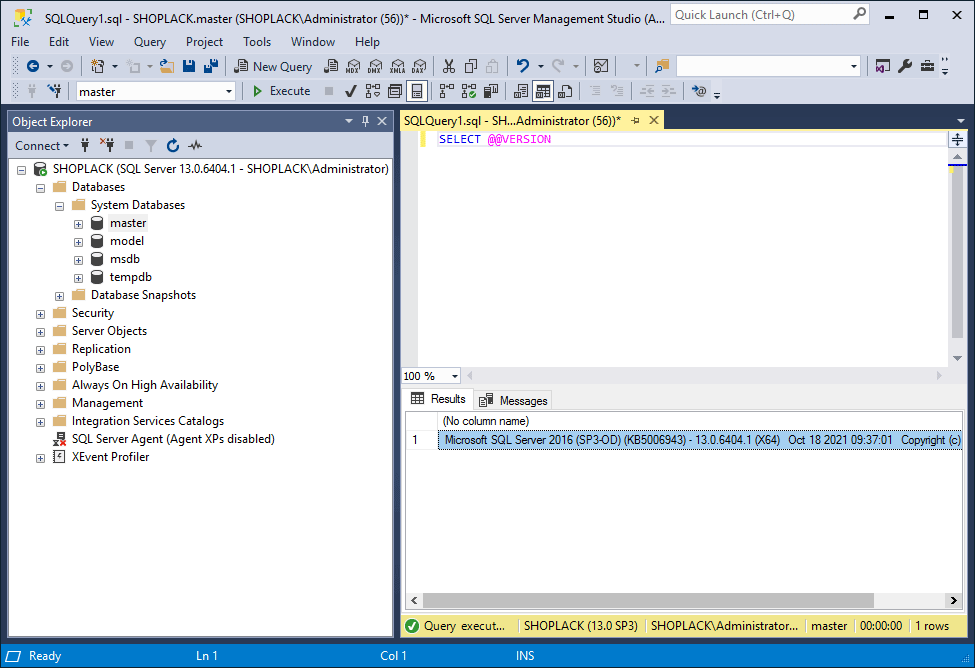Click in the Quick Launch search box

770,15
